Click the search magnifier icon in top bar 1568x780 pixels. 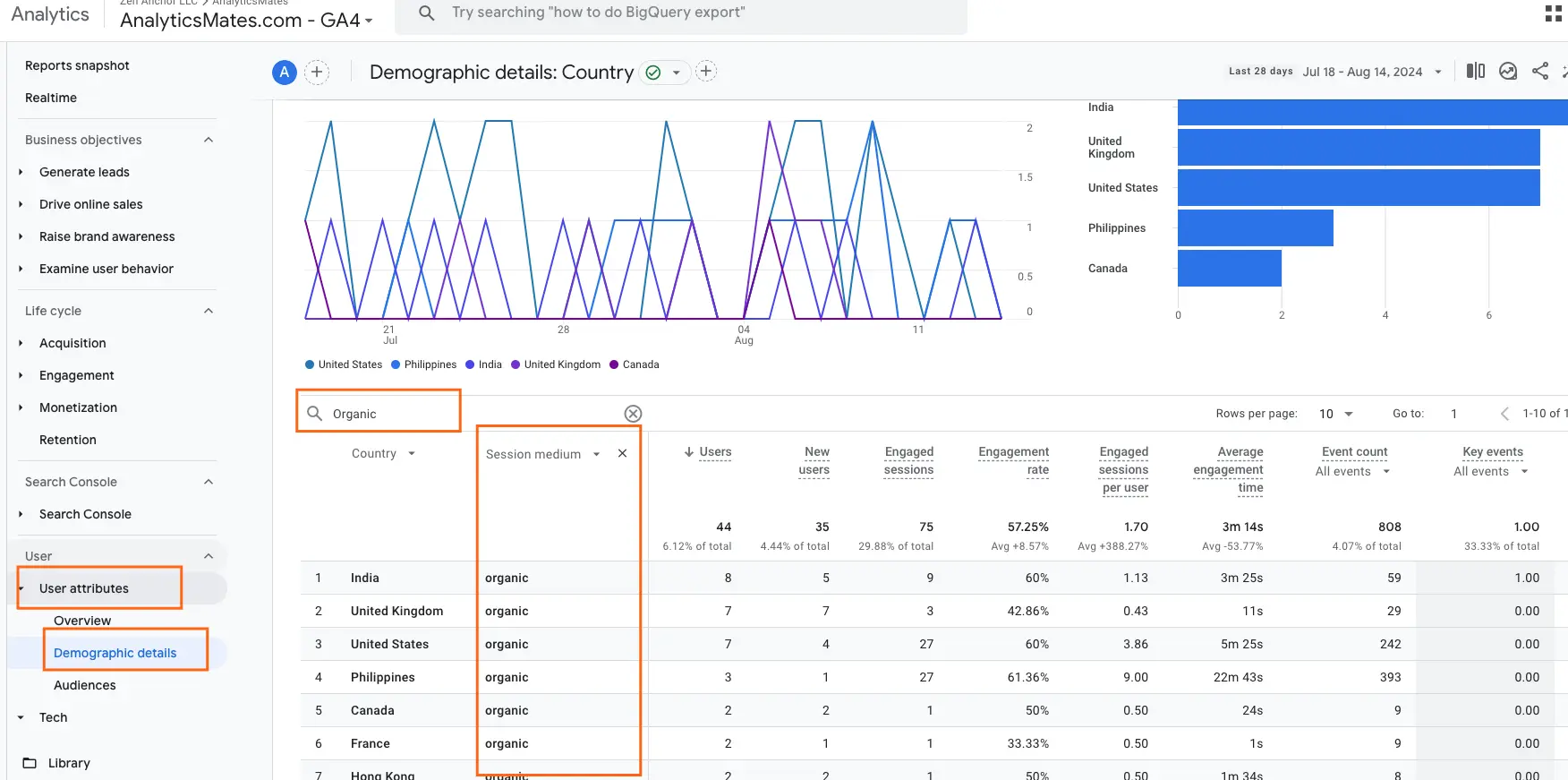click(427, 13)
